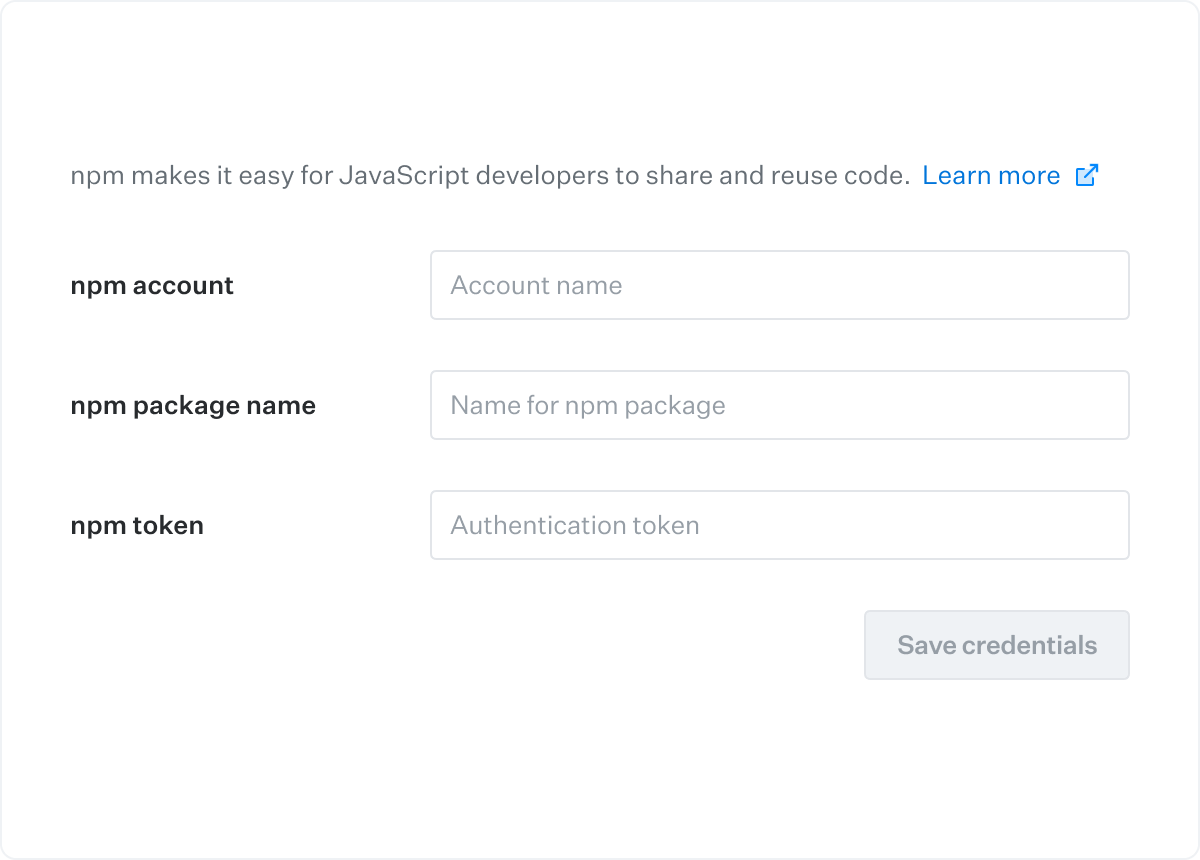The width and height of the screenshot is (1200, 860).
Task: Click the Name for npm package placeholder
Action: 587,406
